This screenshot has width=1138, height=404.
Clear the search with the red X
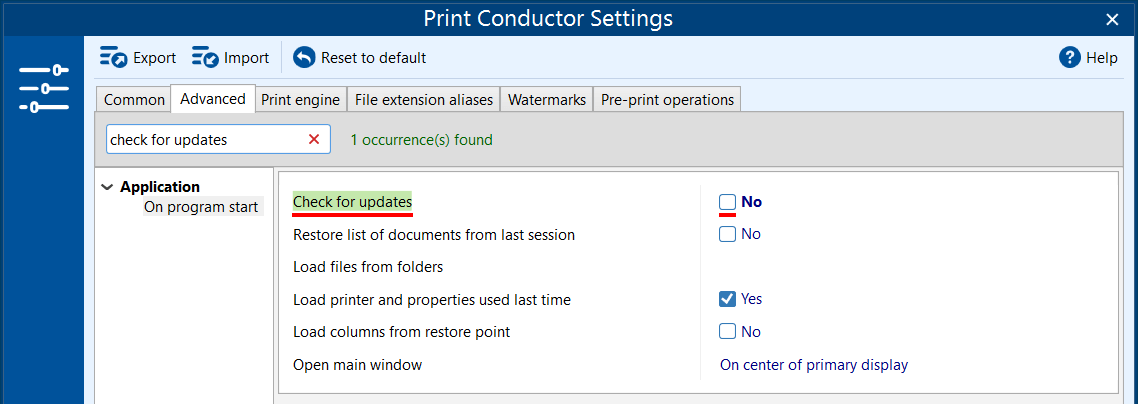click(314, 140)
